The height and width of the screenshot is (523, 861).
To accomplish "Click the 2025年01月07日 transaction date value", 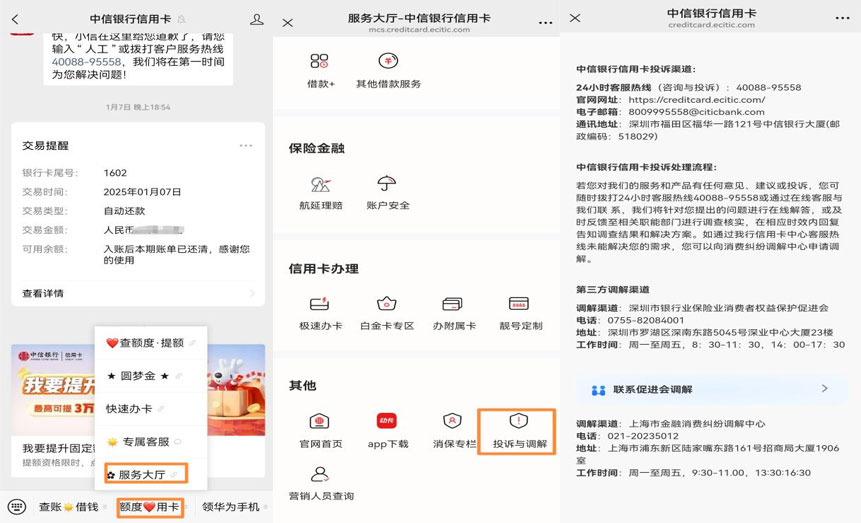I will (142, 192).
